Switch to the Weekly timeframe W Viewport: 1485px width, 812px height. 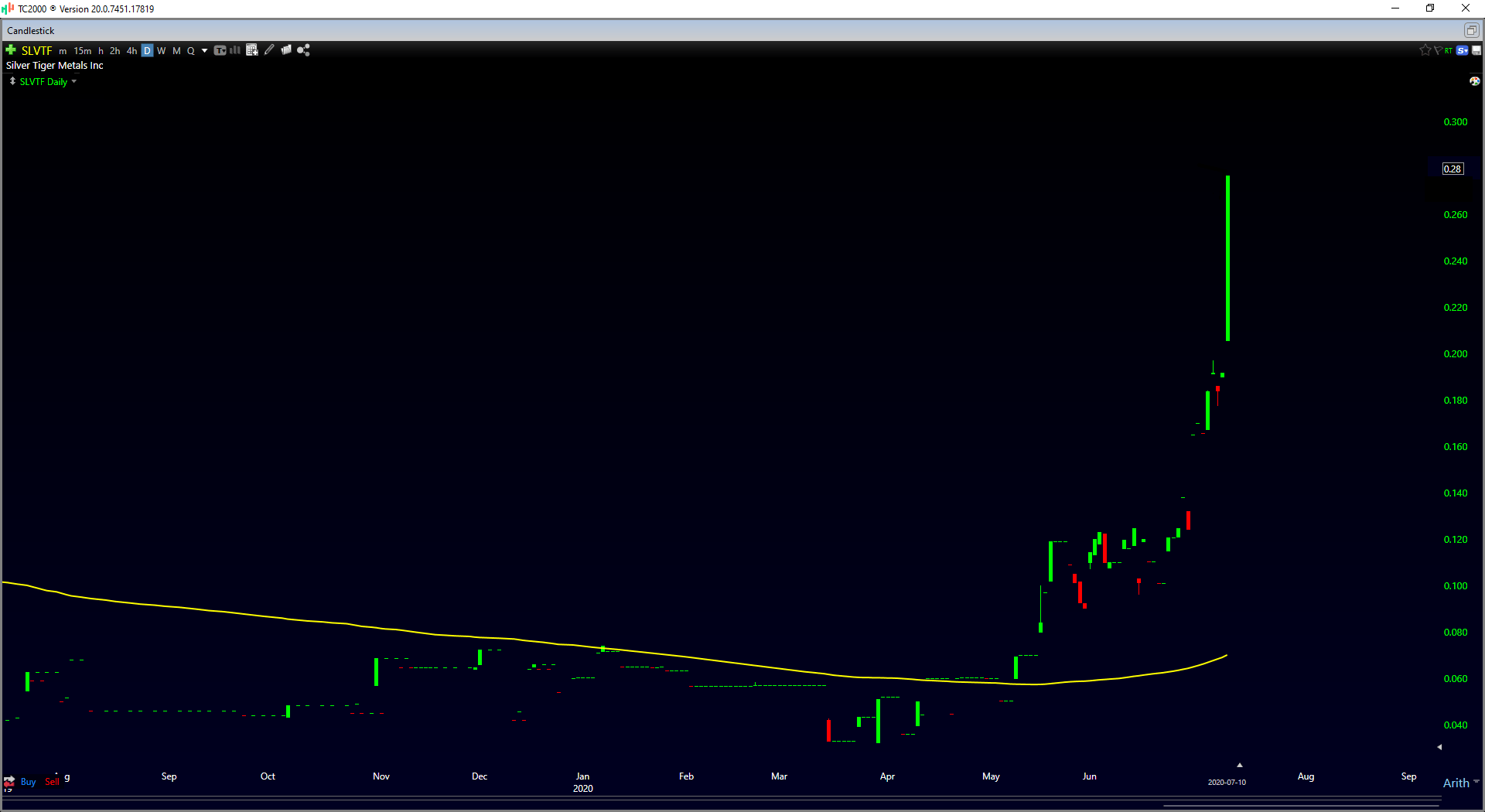(162, 50)
